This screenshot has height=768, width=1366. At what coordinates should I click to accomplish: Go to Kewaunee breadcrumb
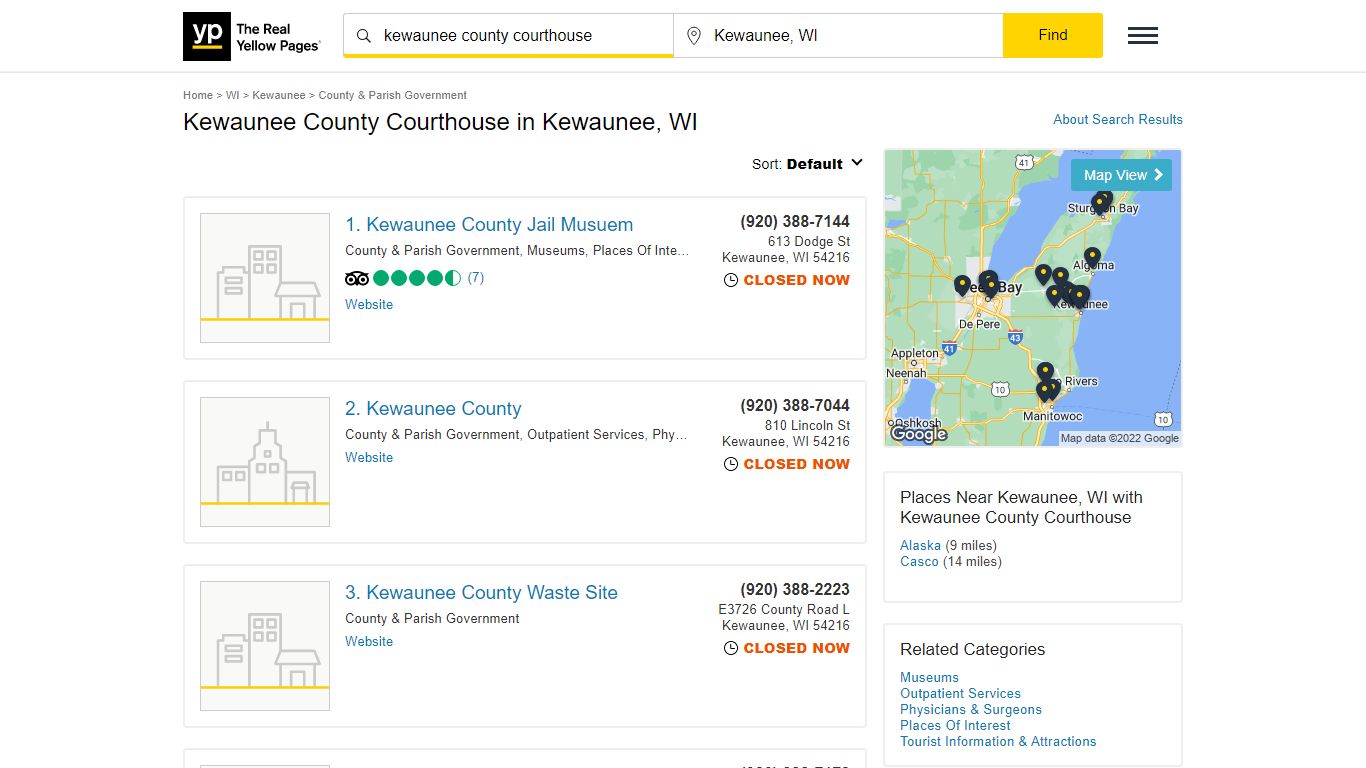(x=279, y=96)
